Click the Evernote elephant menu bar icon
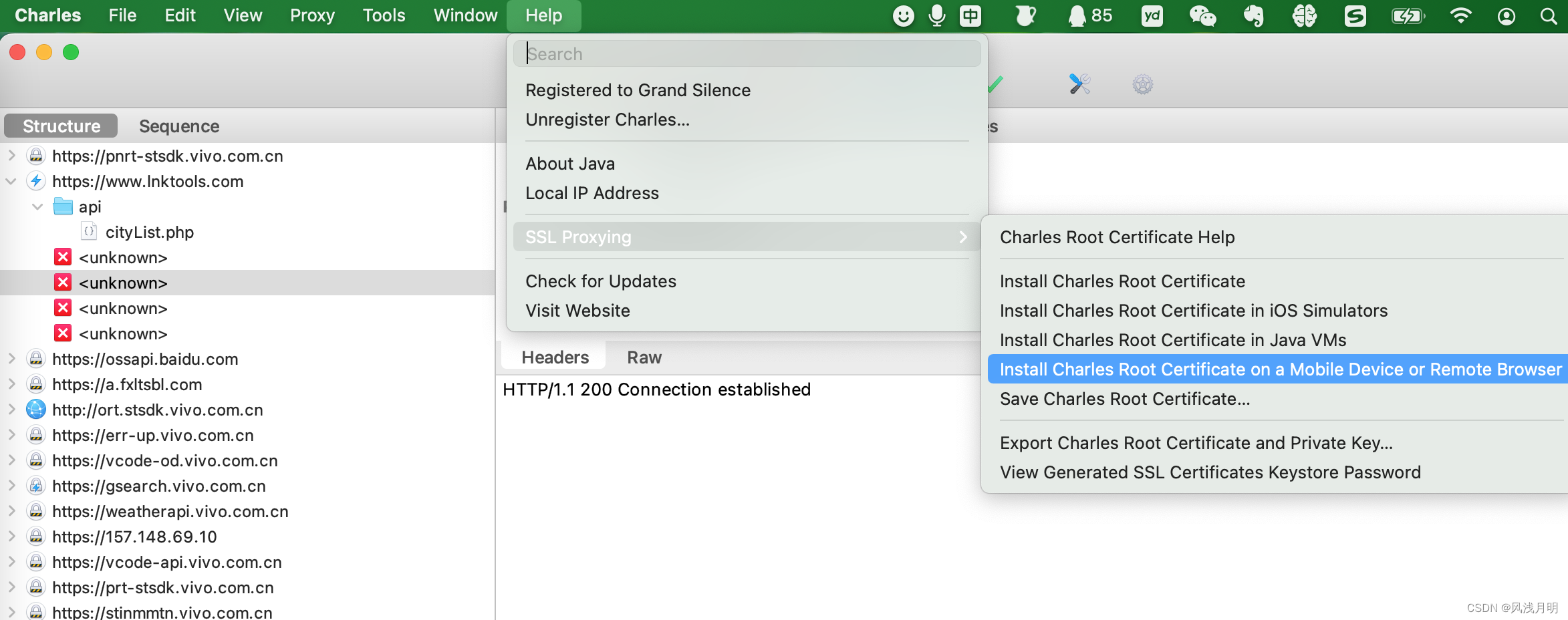 (1253, 15)
